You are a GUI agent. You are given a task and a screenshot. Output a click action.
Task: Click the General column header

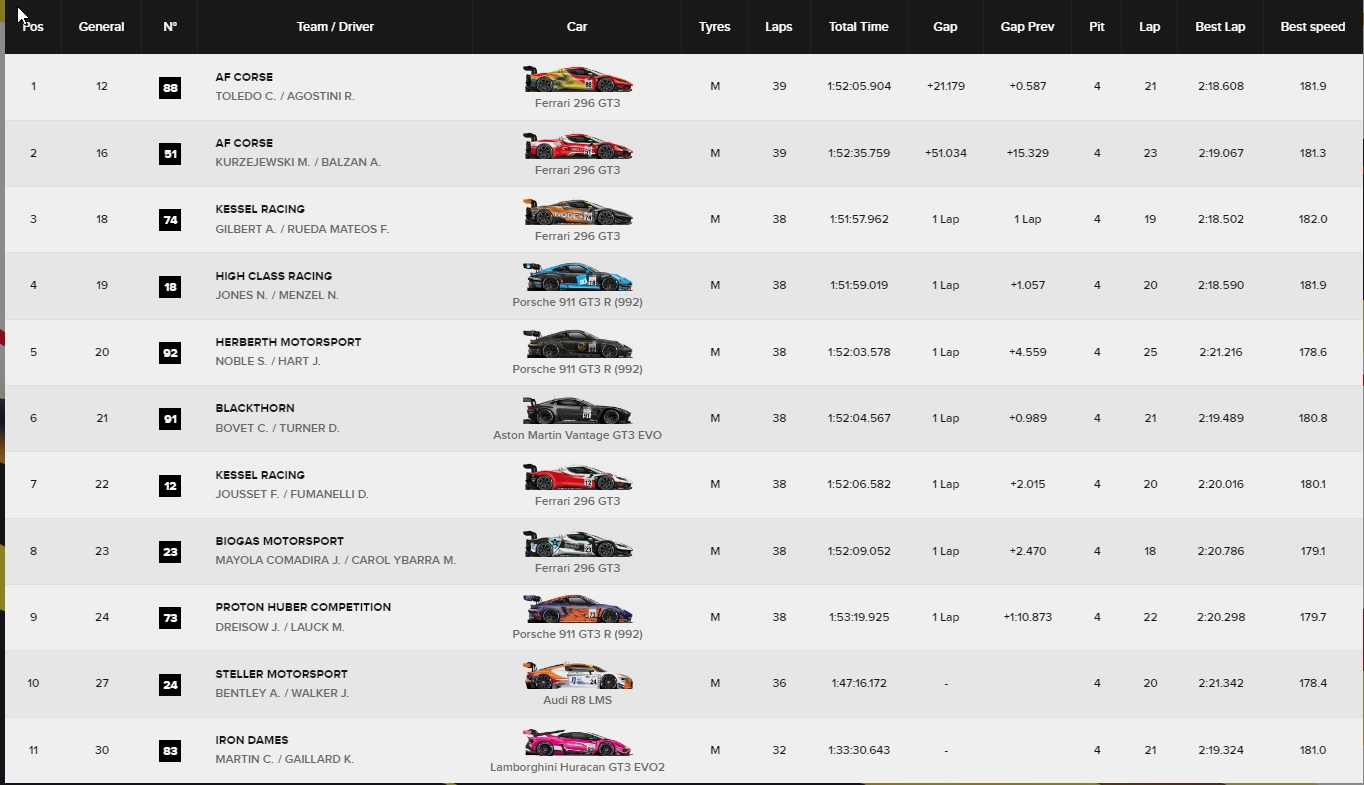(x=101, y=27)
